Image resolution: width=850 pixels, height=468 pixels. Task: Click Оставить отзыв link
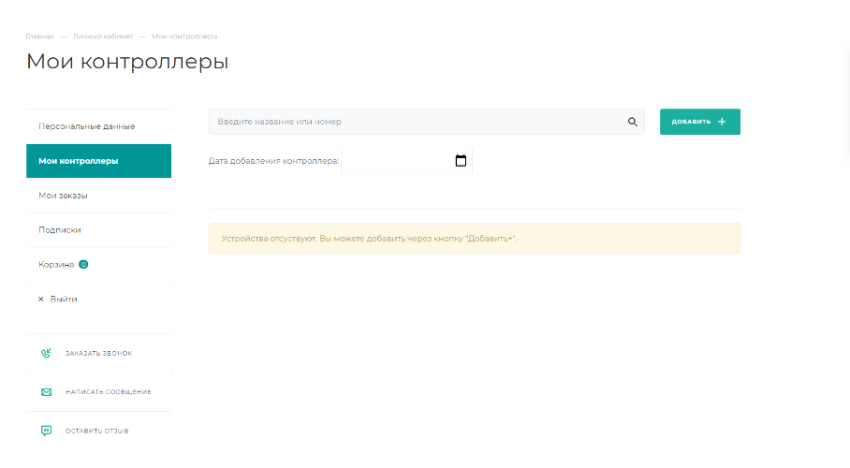(99, 431)
